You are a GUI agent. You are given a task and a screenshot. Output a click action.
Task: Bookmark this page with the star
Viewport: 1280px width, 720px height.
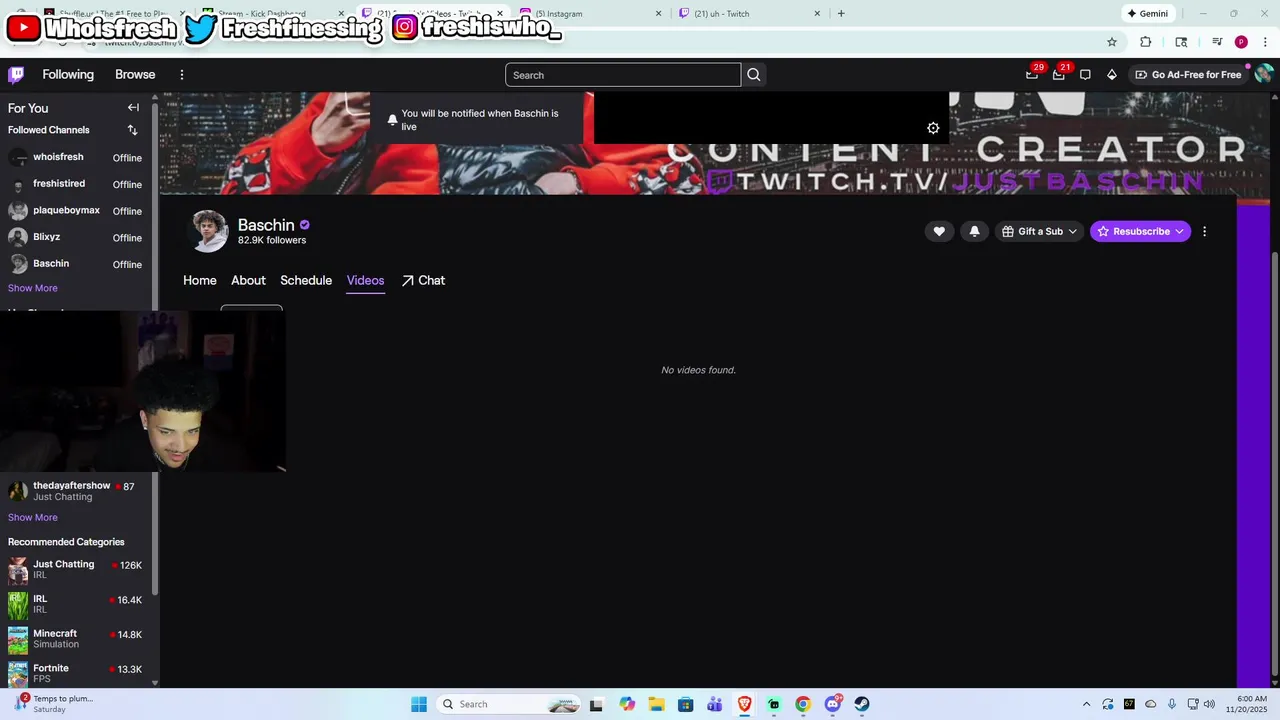click(1112, 42)
